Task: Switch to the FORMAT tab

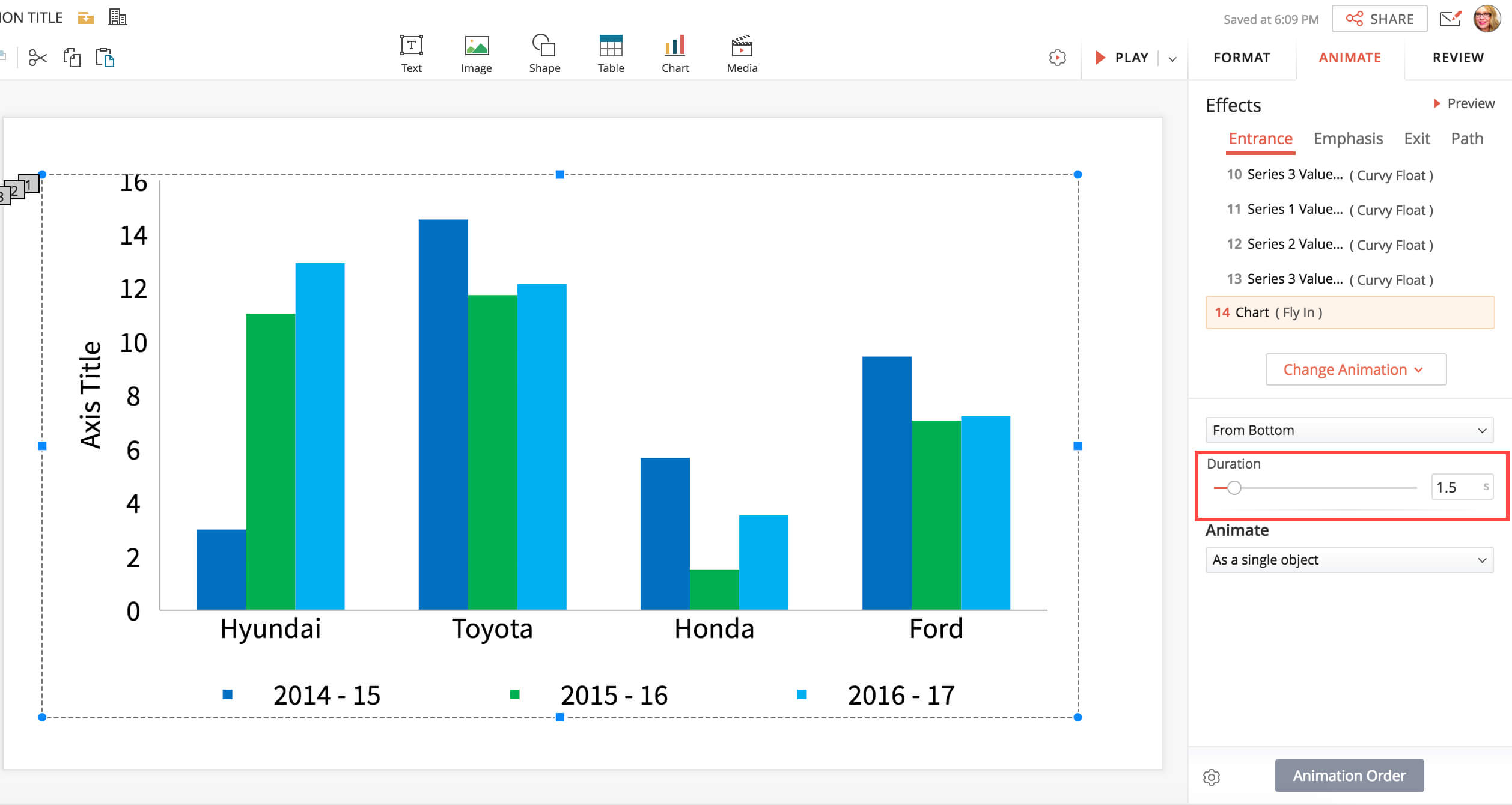Action: [1242, 58]
